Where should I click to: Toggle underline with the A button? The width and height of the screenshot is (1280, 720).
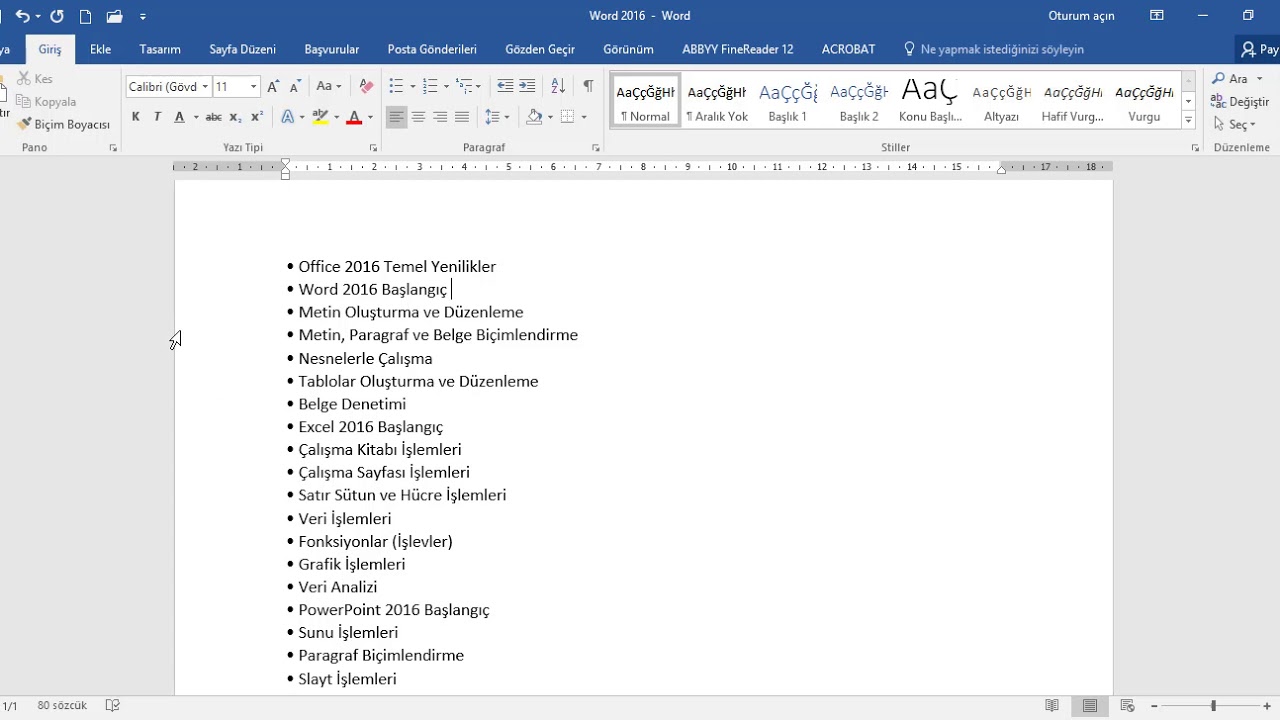pyautogui.click(x=179, y=117)
